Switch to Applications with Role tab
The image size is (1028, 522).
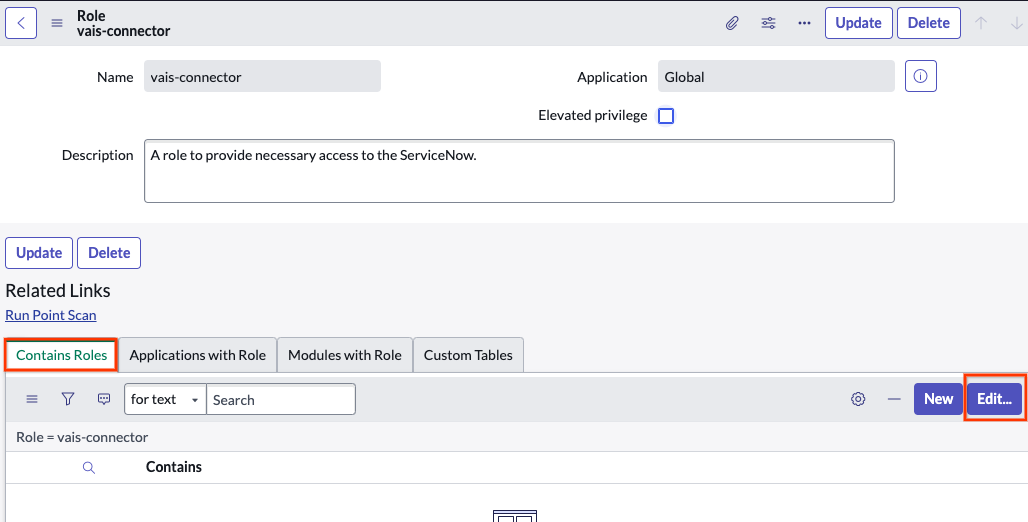pos(198,355)
